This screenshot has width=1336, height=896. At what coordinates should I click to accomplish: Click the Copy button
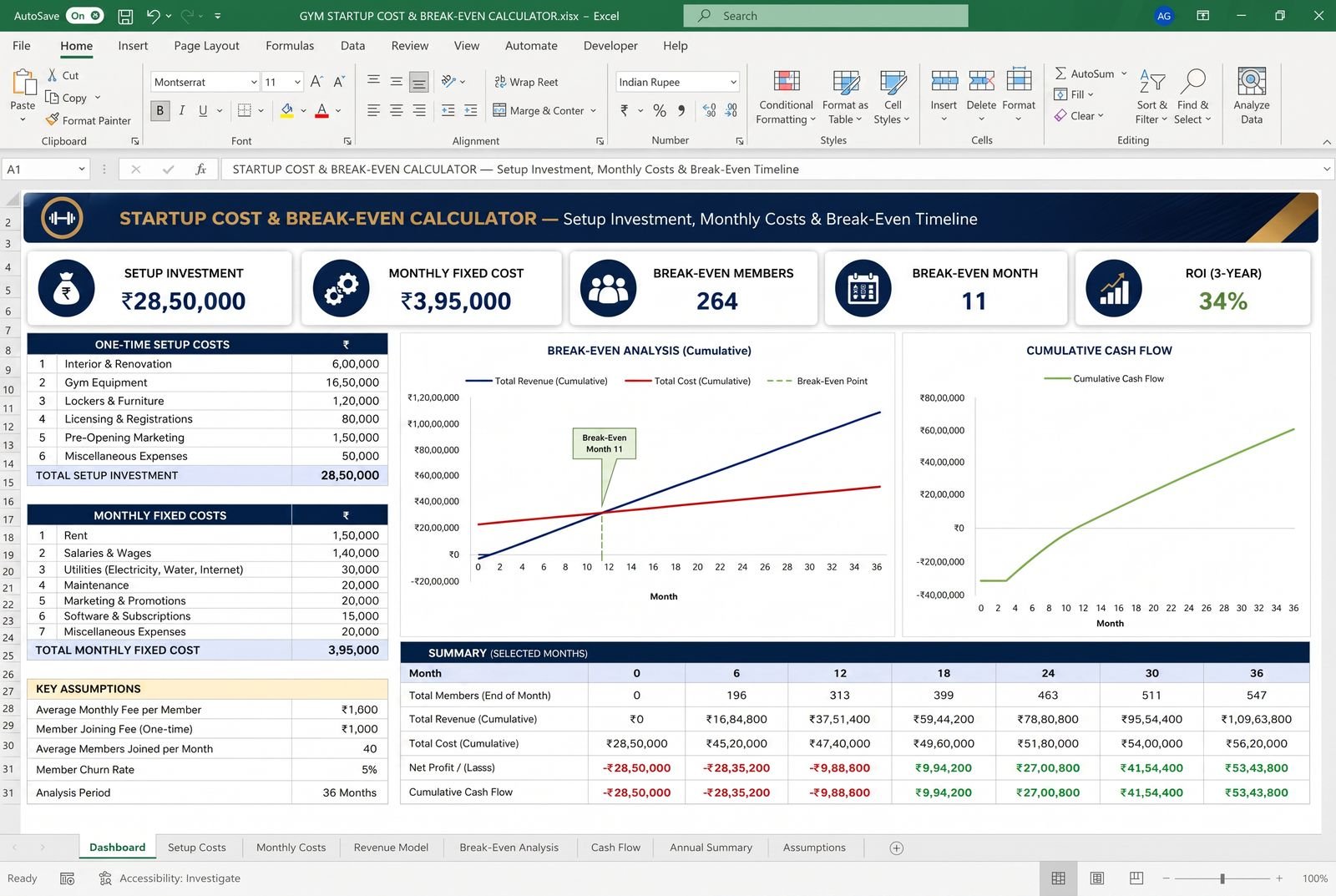coord(67,98)
